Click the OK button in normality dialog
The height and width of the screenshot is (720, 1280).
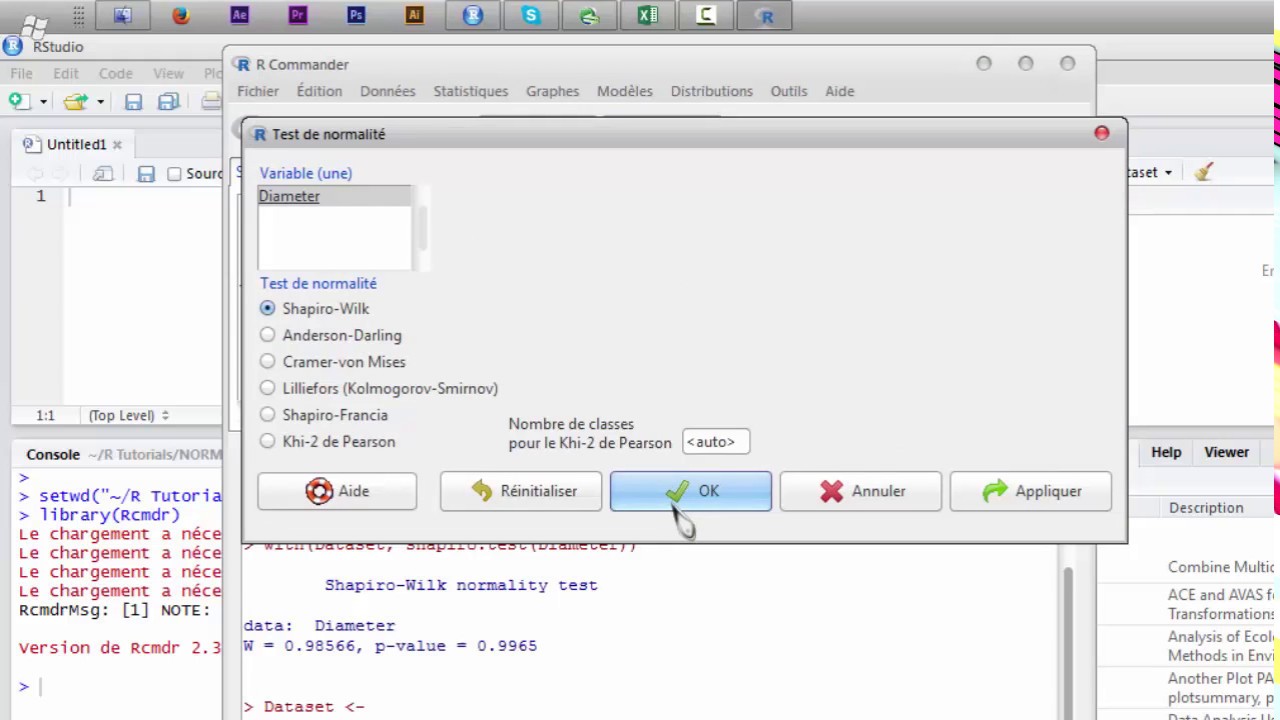click(691, 491)
